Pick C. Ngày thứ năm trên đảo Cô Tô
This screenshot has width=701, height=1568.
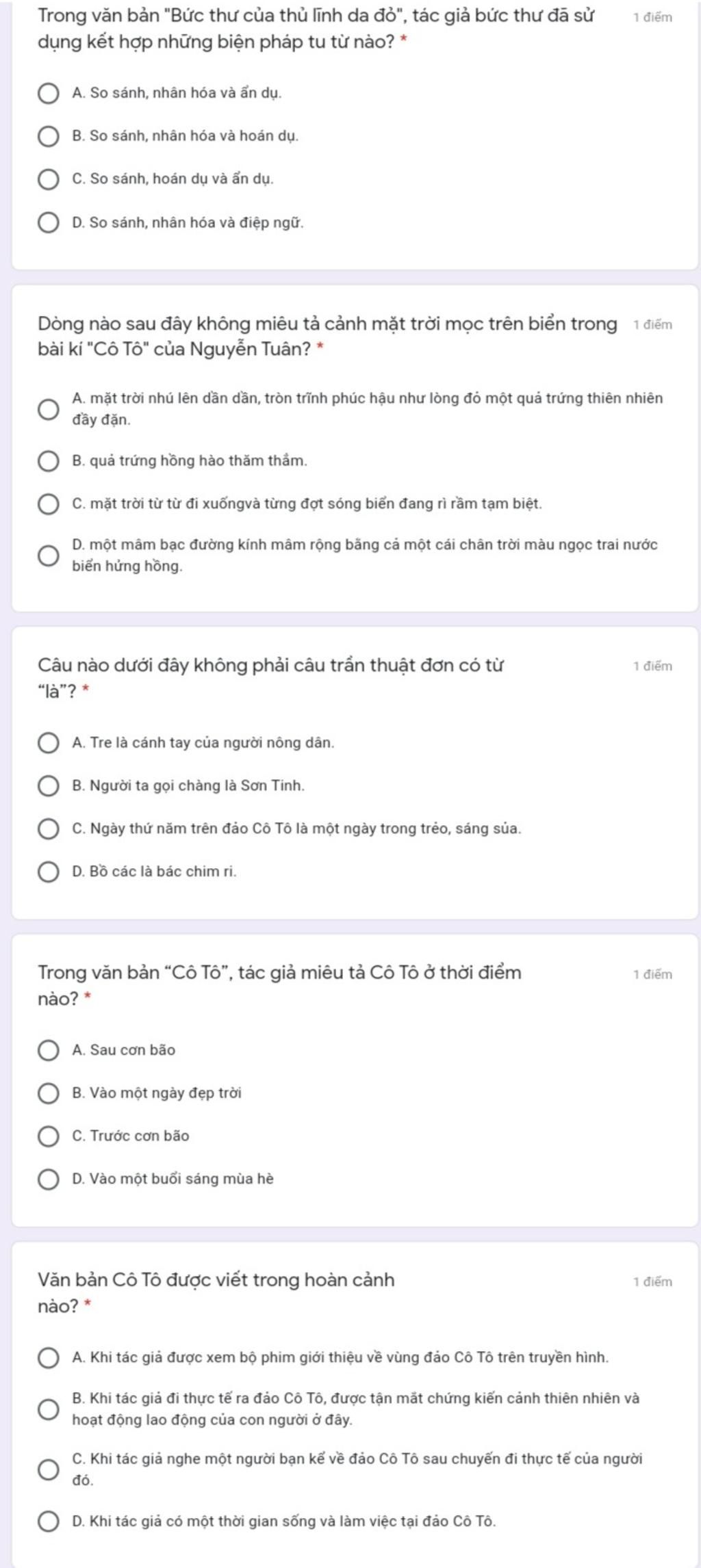pyautogui.click(x=48, y=829)
